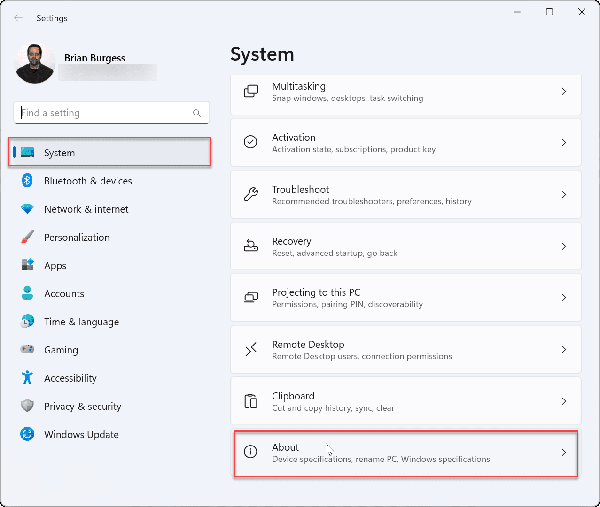Image resolution: width=600 pixels, height=507 pixels.
Task: Click the Settings window title text
Action: (52, 18)
